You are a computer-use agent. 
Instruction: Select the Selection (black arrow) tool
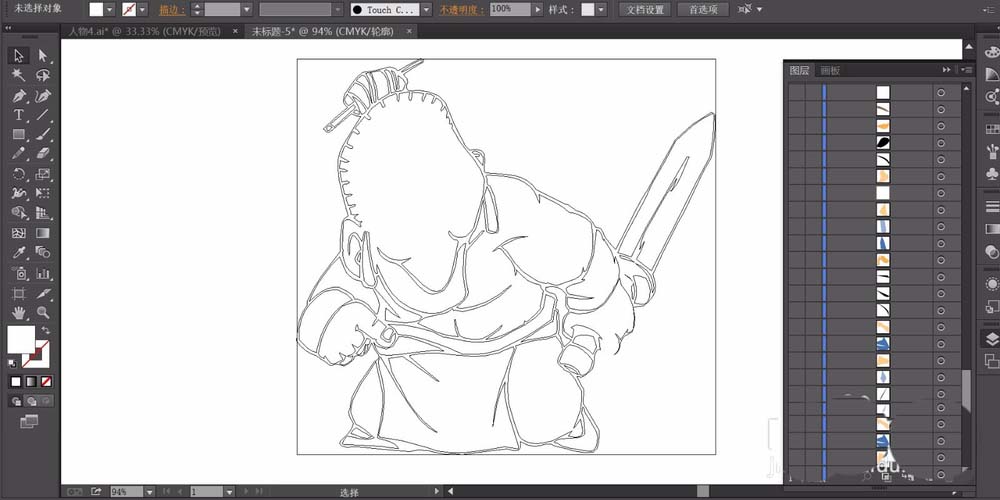coord(18,56)
